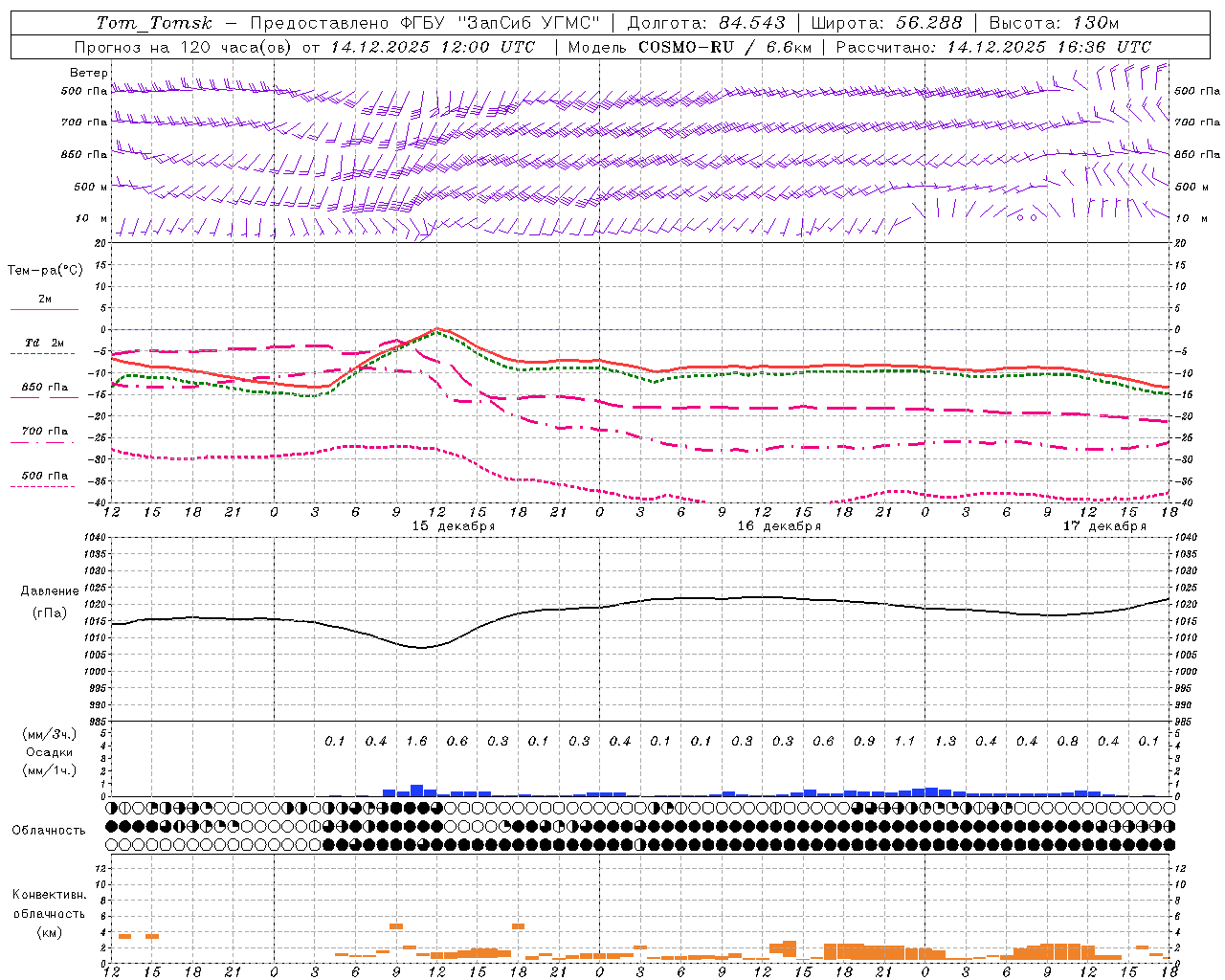Click the 0.8 precipitation value

coord(1068,741)
